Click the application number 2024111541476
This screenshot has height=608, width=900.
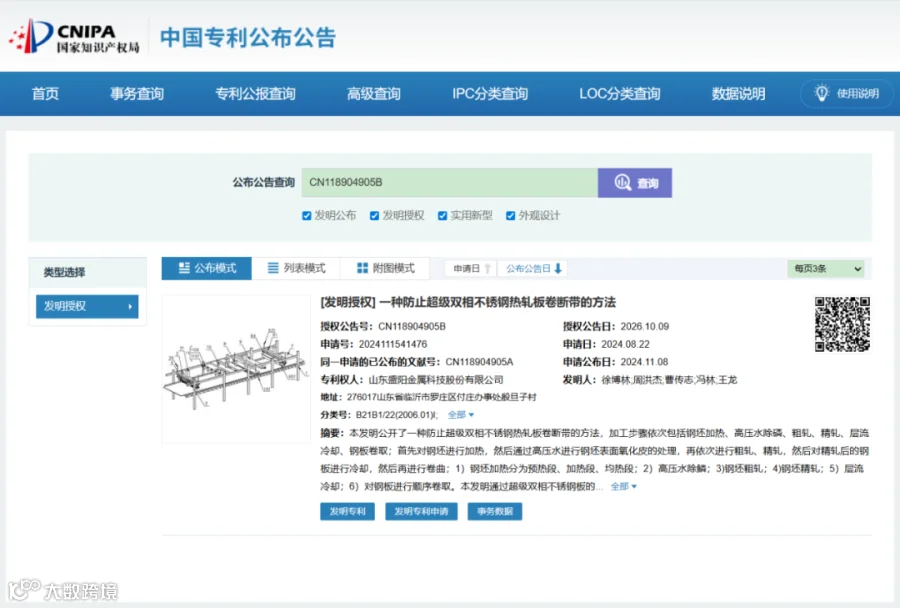click(393, 344)
